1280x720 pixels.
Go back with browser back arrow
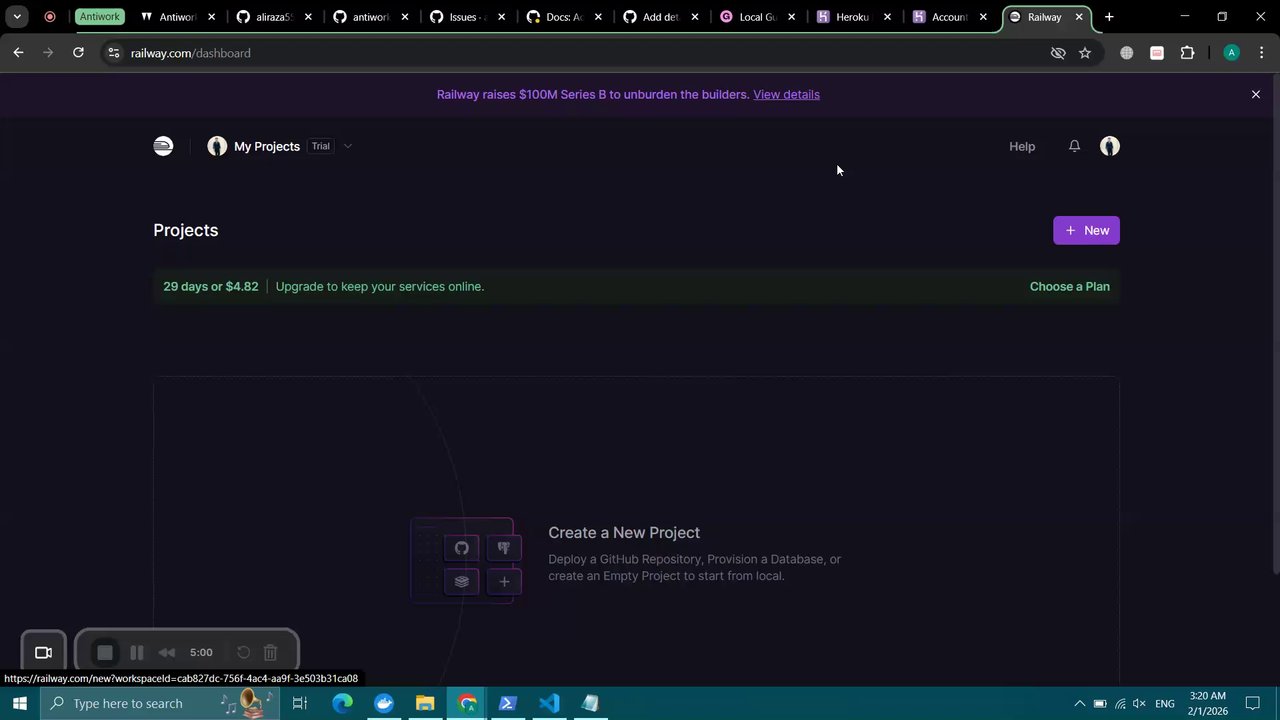click(18, 53)
